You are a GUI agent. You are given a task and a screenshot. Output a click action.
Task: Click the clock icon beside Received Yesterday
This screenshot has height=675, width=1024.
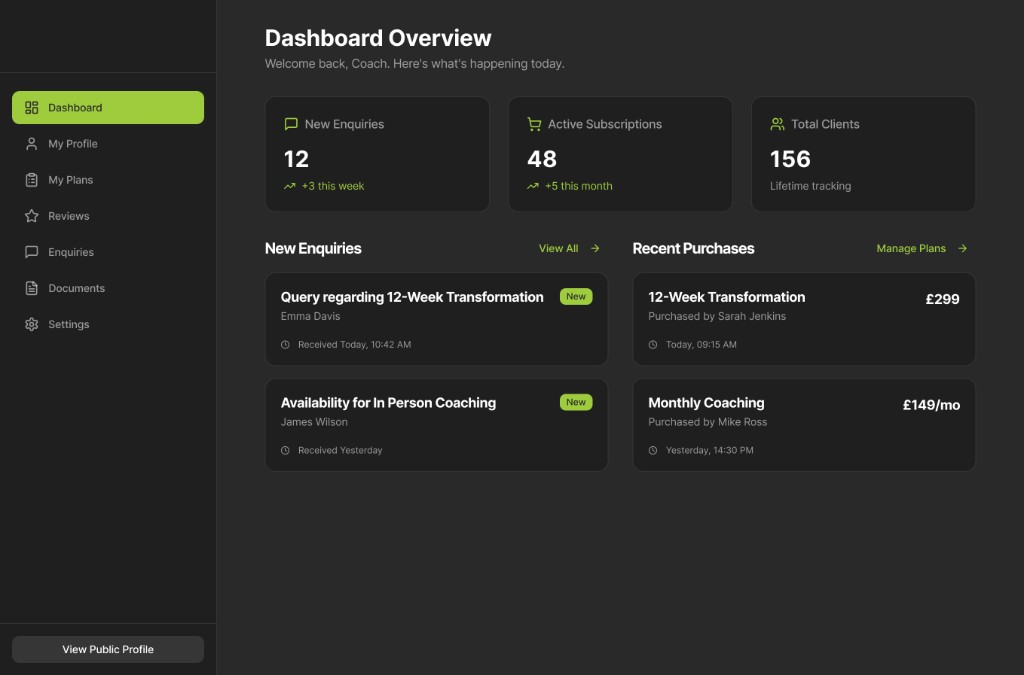(285, 450)
